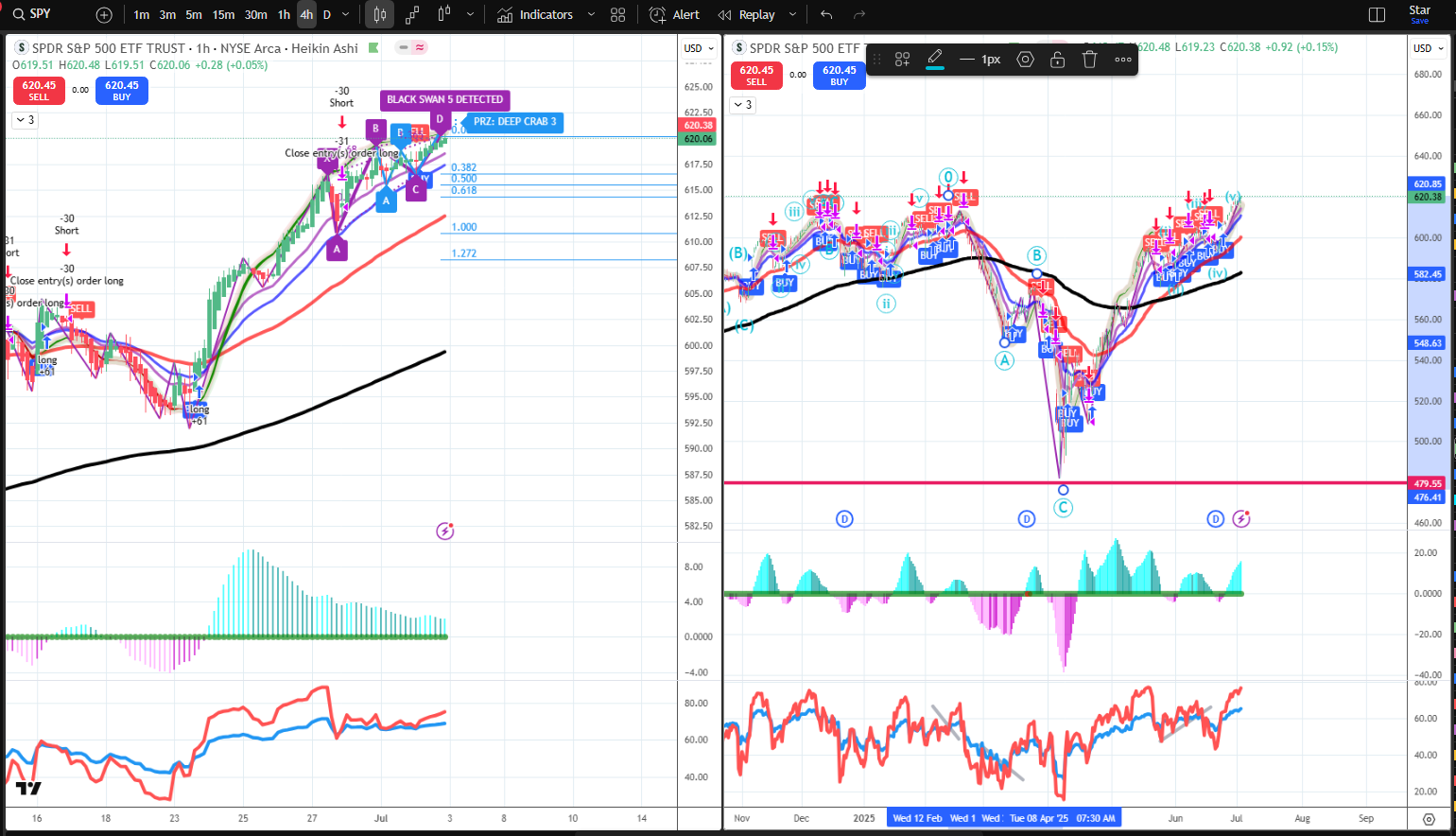
Task: Click the left chart purple lightning event icon
Action: (445, 531)
